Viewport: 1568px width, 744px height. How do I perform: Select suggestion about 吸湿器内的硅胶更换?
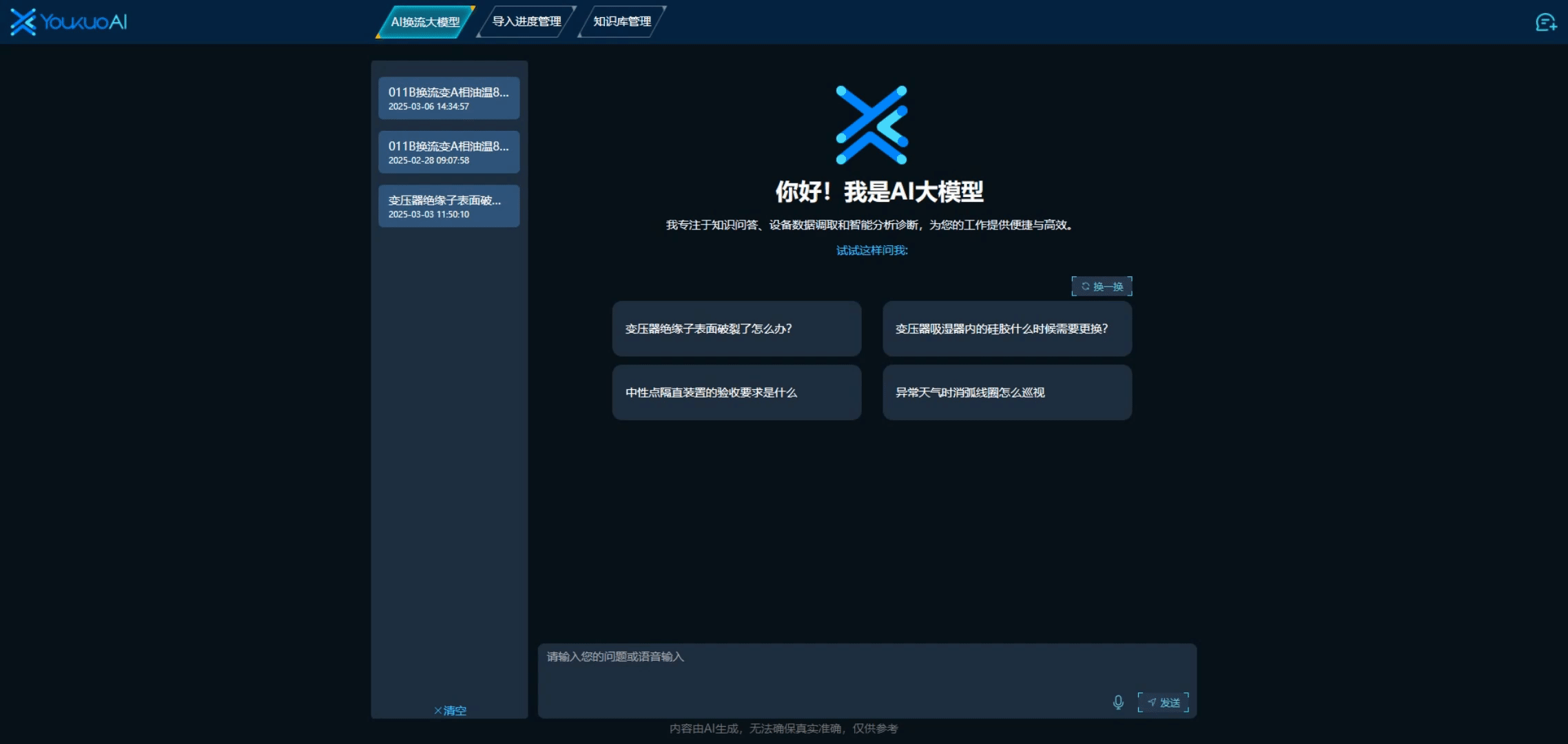click(1007, 329)
